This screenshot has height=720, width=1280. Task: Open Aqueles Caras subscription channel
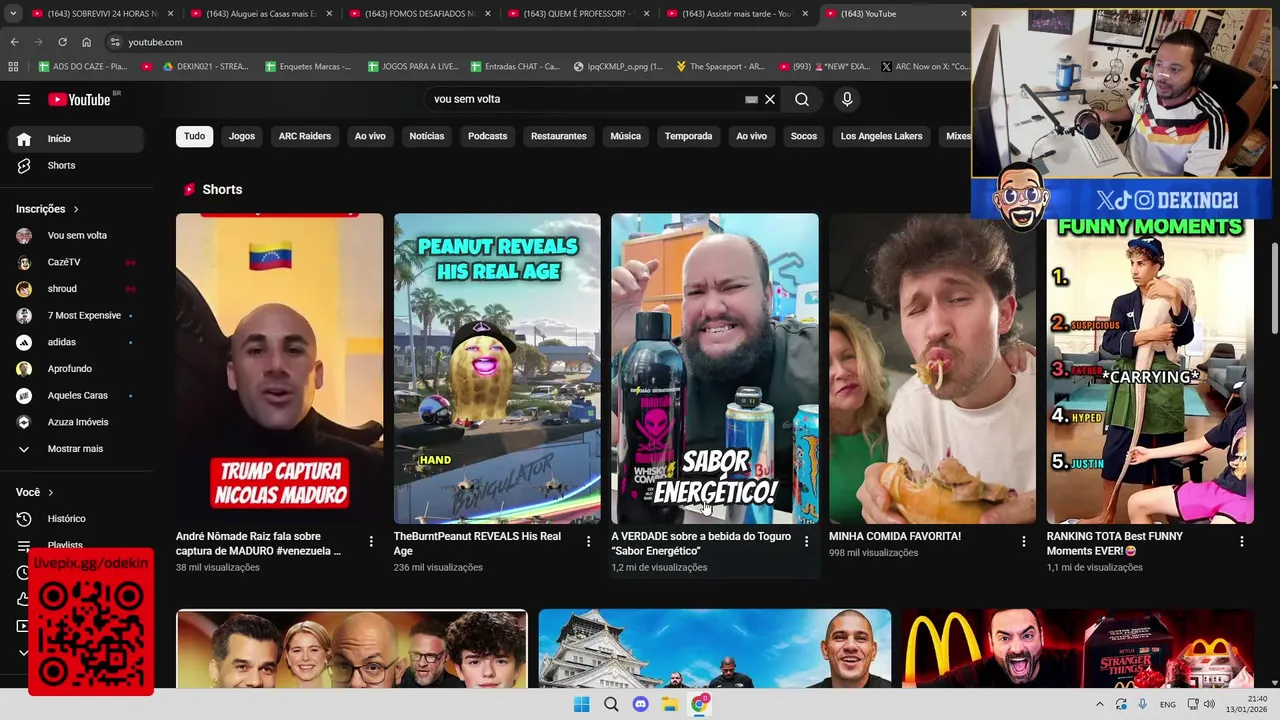tap(76, 396)
